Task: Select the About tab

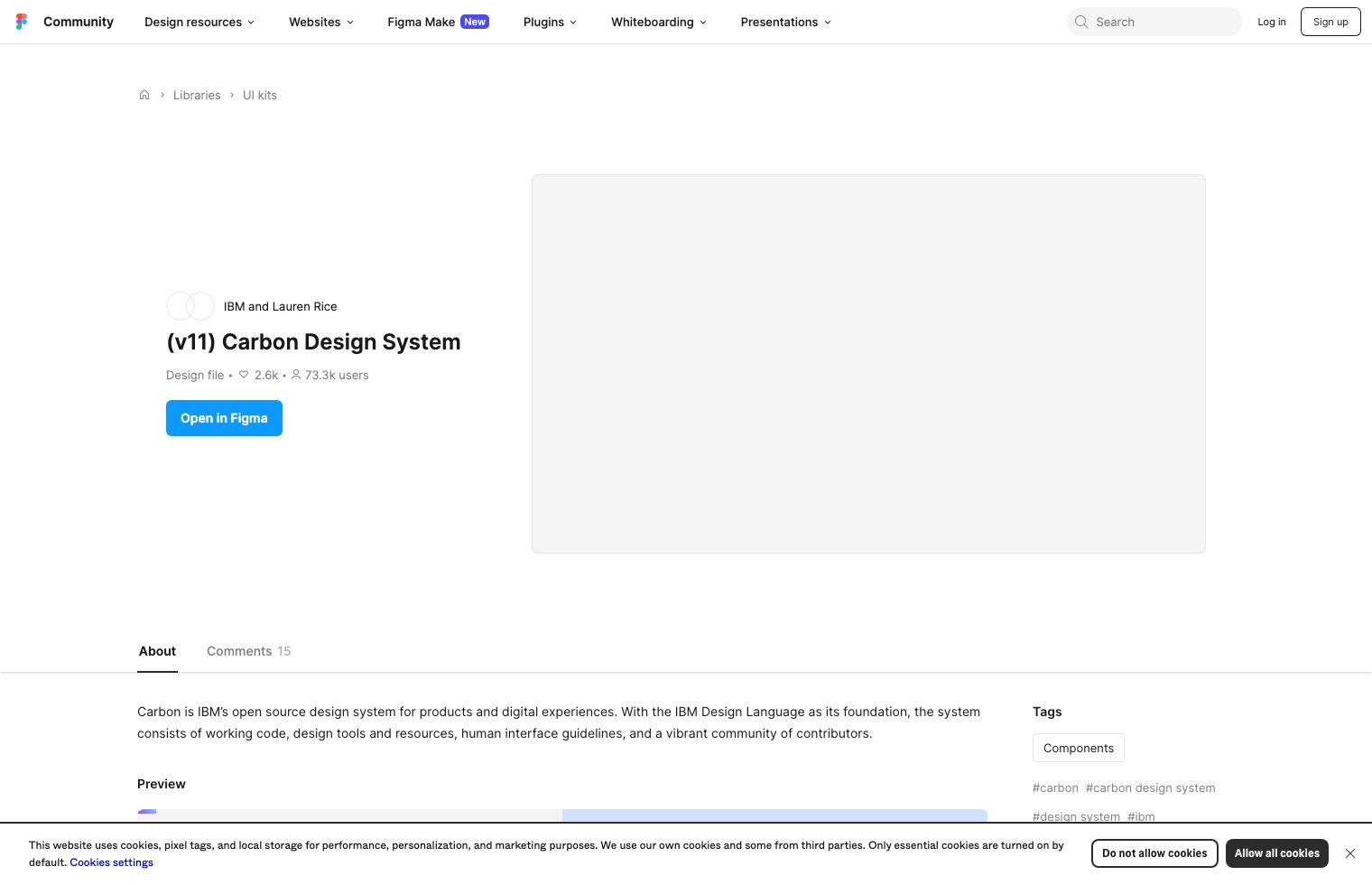Action: (x=157, y=651)
